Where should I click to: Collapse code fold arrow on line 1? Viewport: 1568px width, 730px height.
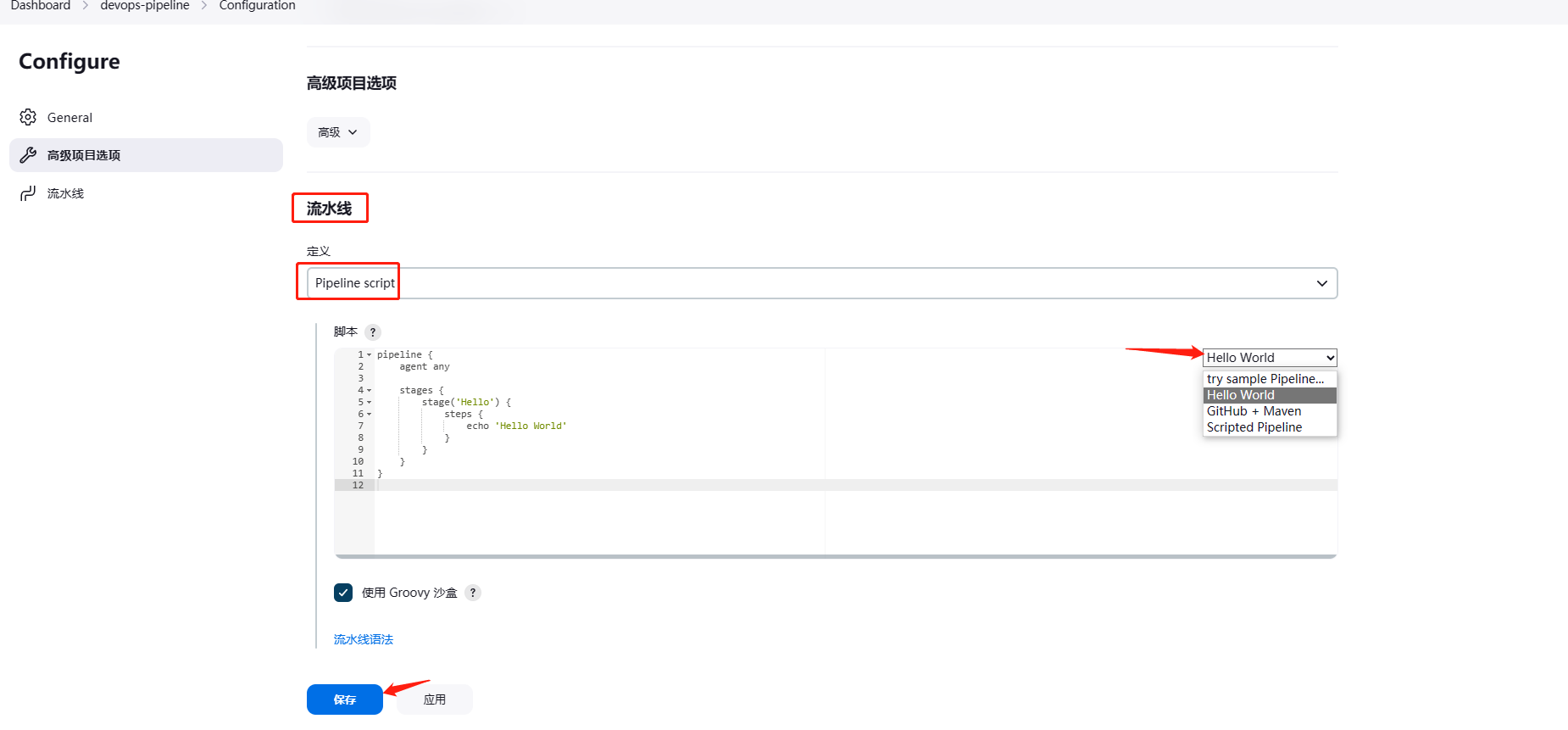pyautogui.click(x=370, y=355)
